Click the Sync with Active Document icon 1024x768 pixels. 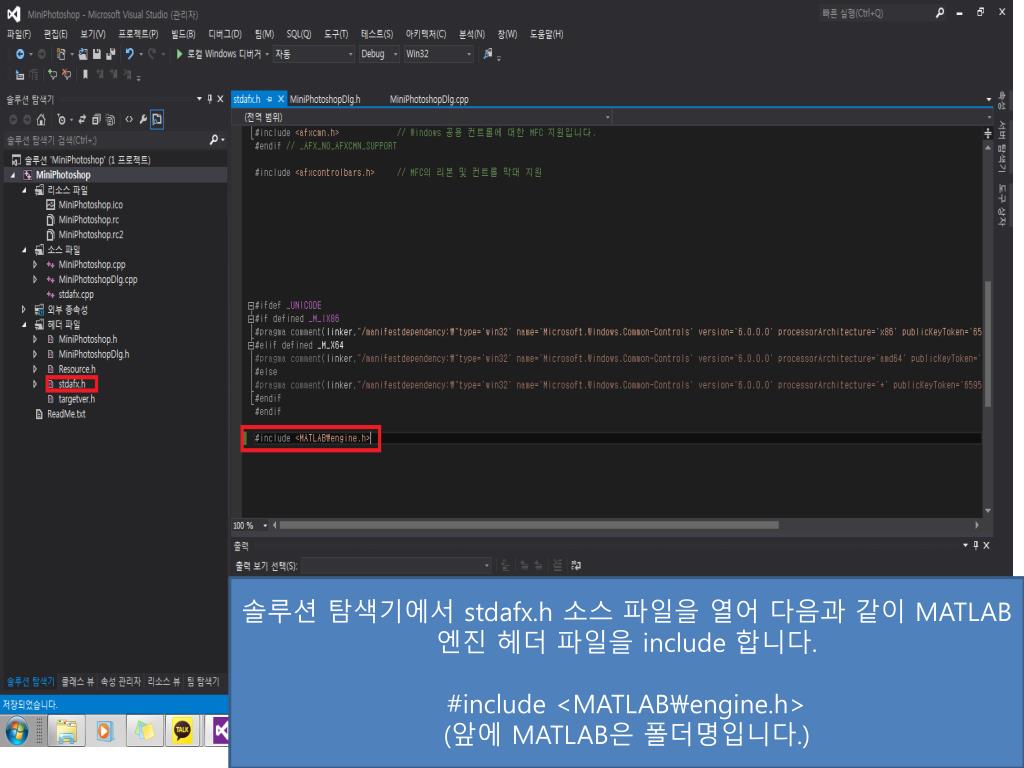82,120
